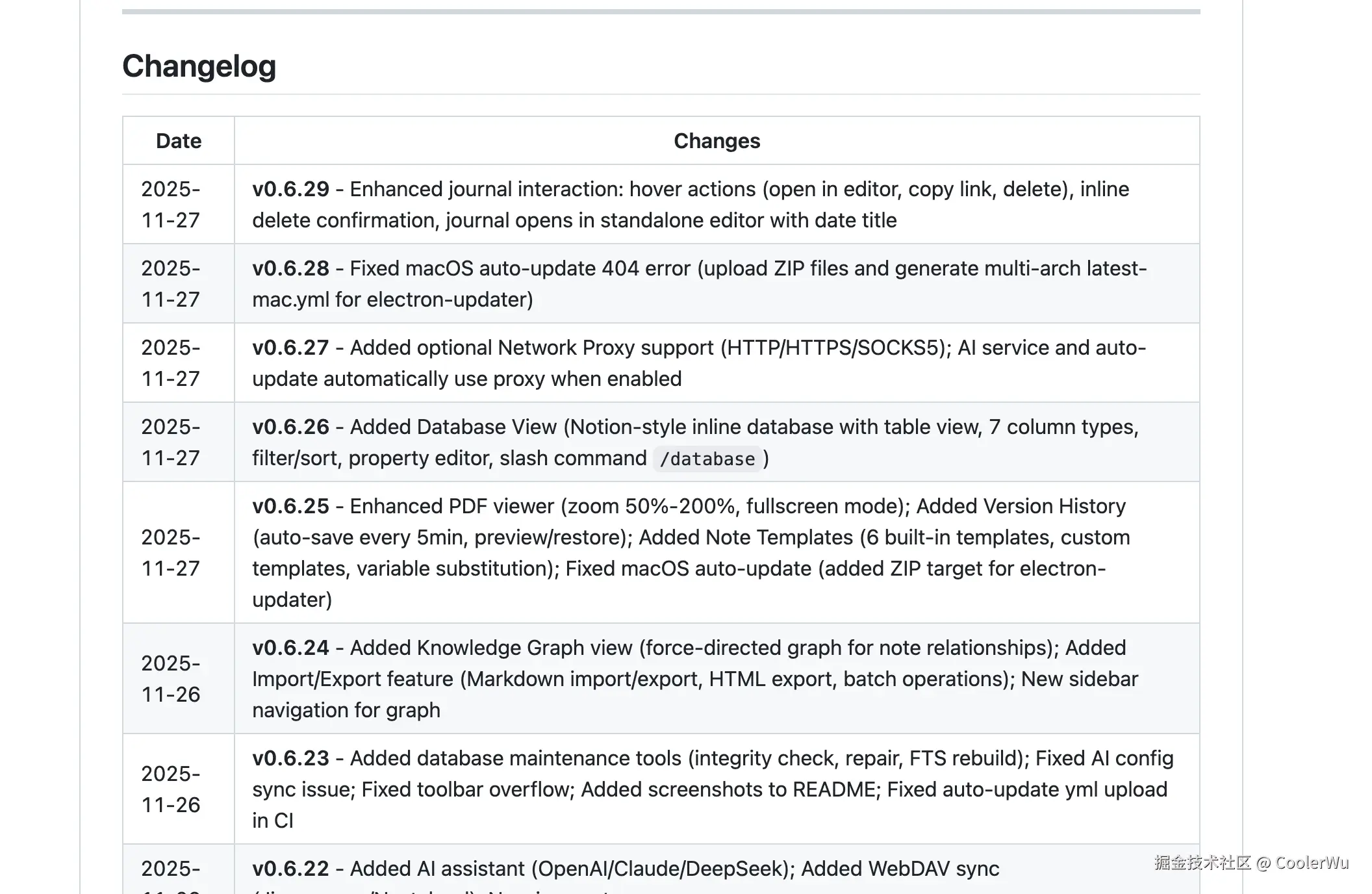Click the Knowledge Graph view entry text

524,648
